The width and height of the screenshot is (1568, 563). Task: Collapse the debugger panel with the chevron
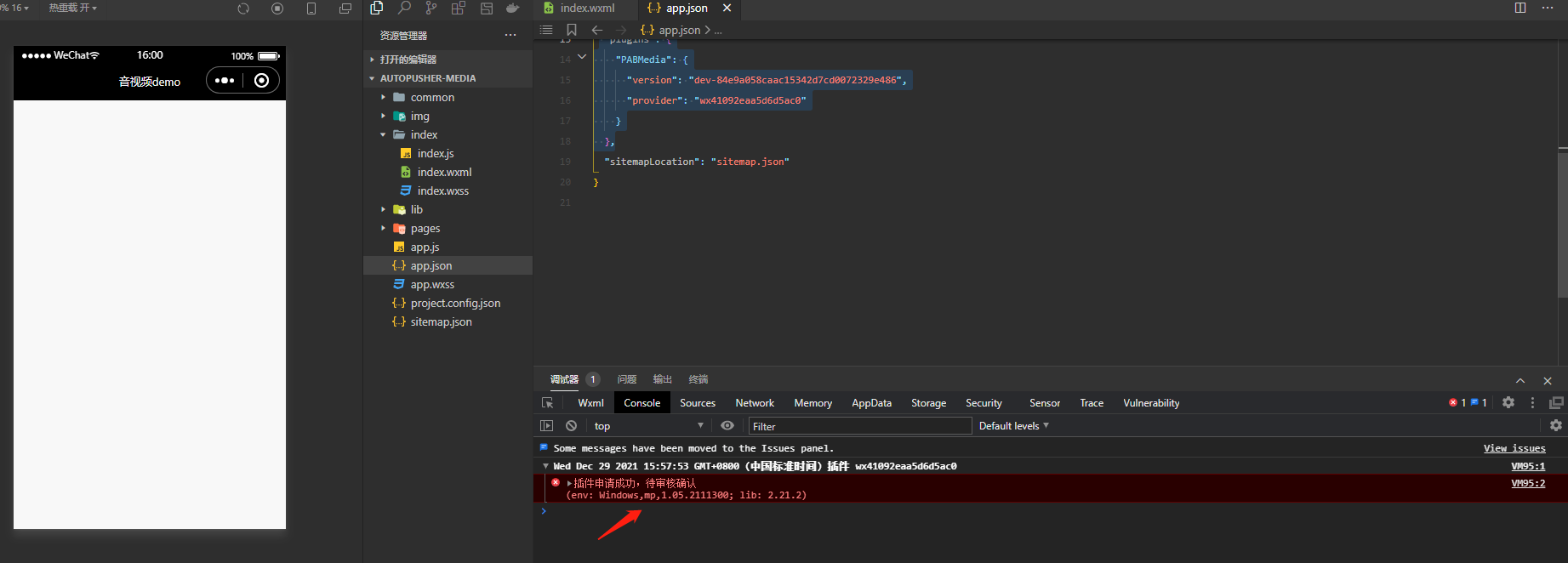pyautogui.click(x=1520, y=380)
